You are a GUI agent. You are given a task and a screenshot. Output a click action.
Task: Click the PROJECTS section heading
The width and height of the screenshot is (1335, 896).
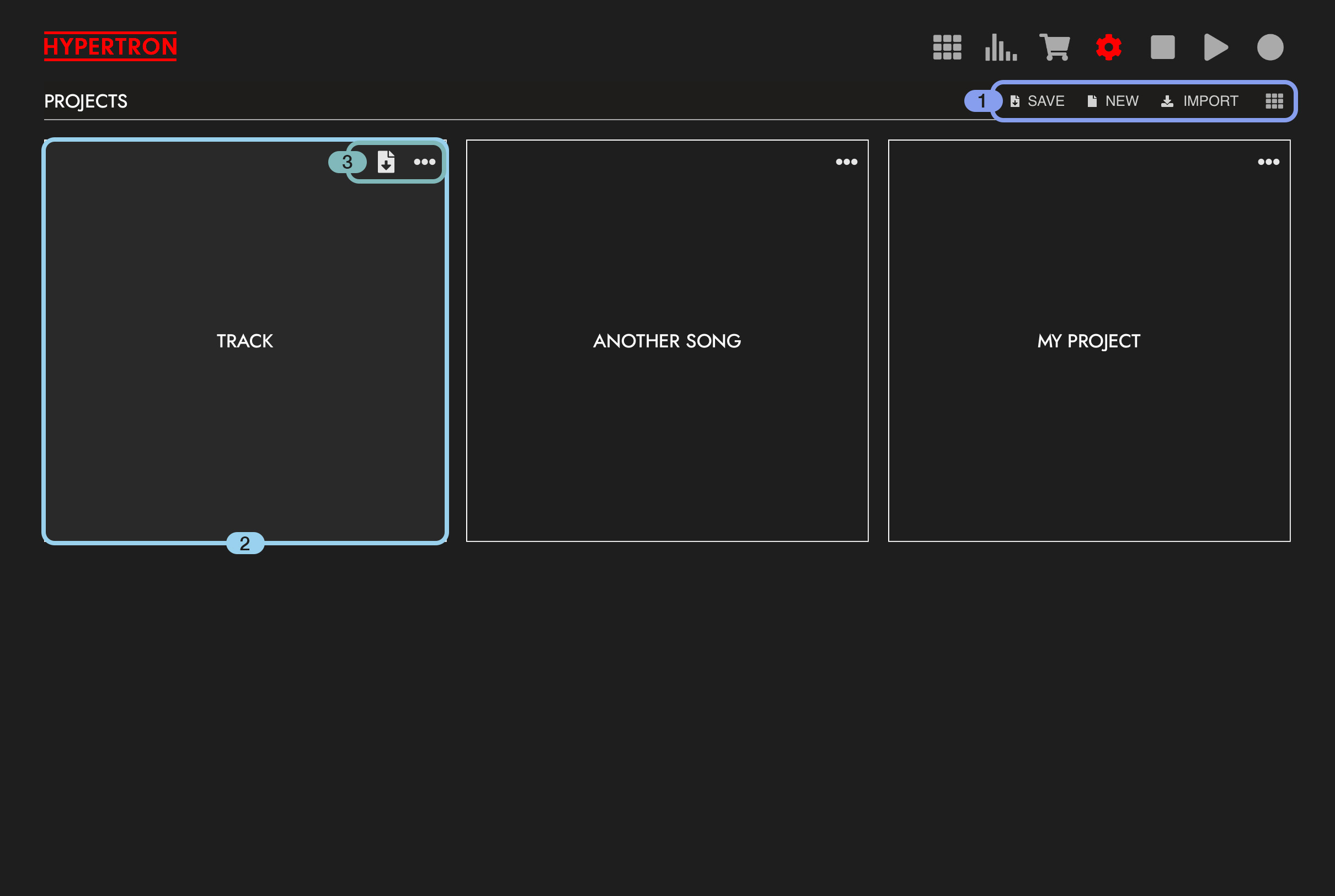[86, 101]
